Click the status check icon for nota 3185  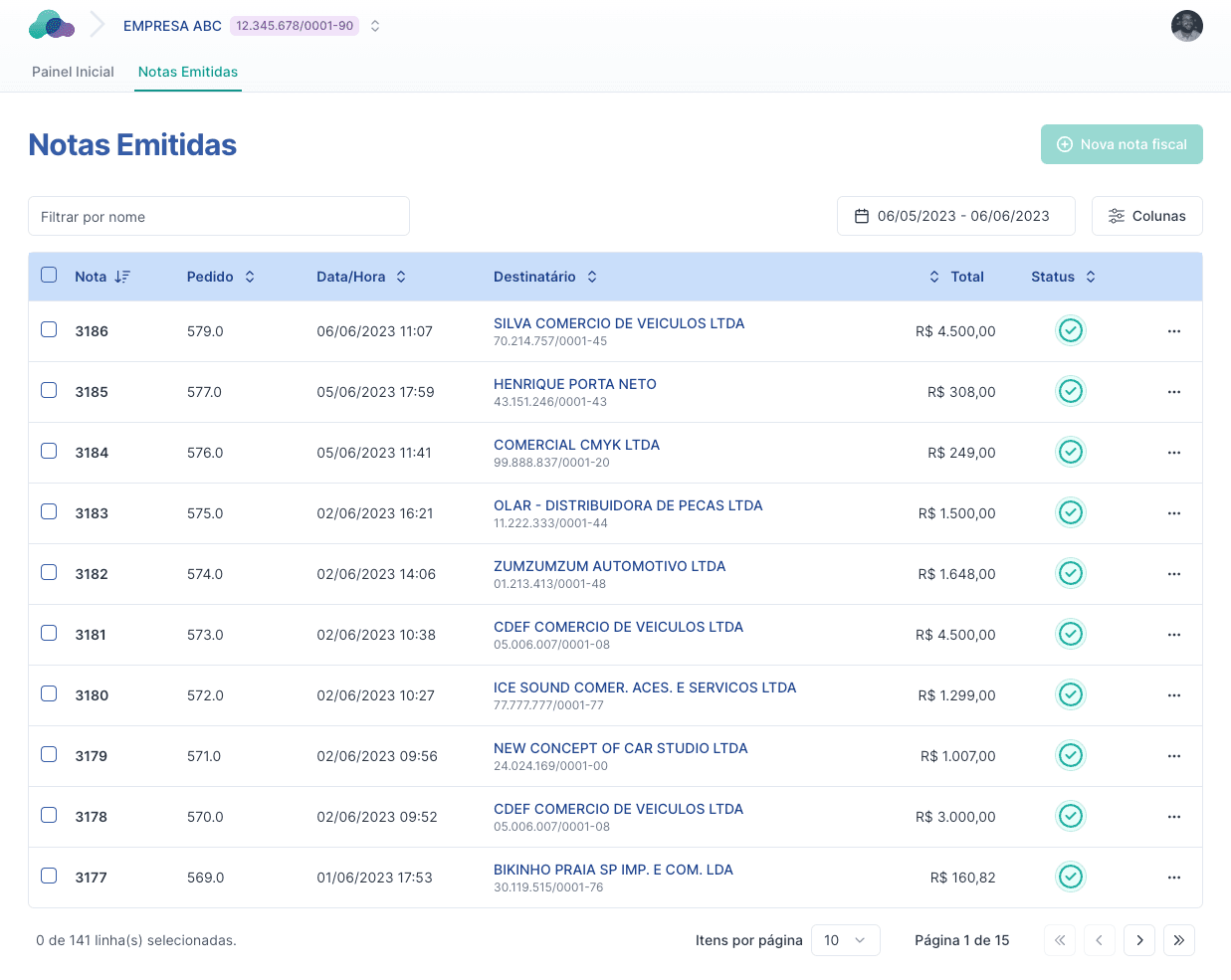point(1070,391)
